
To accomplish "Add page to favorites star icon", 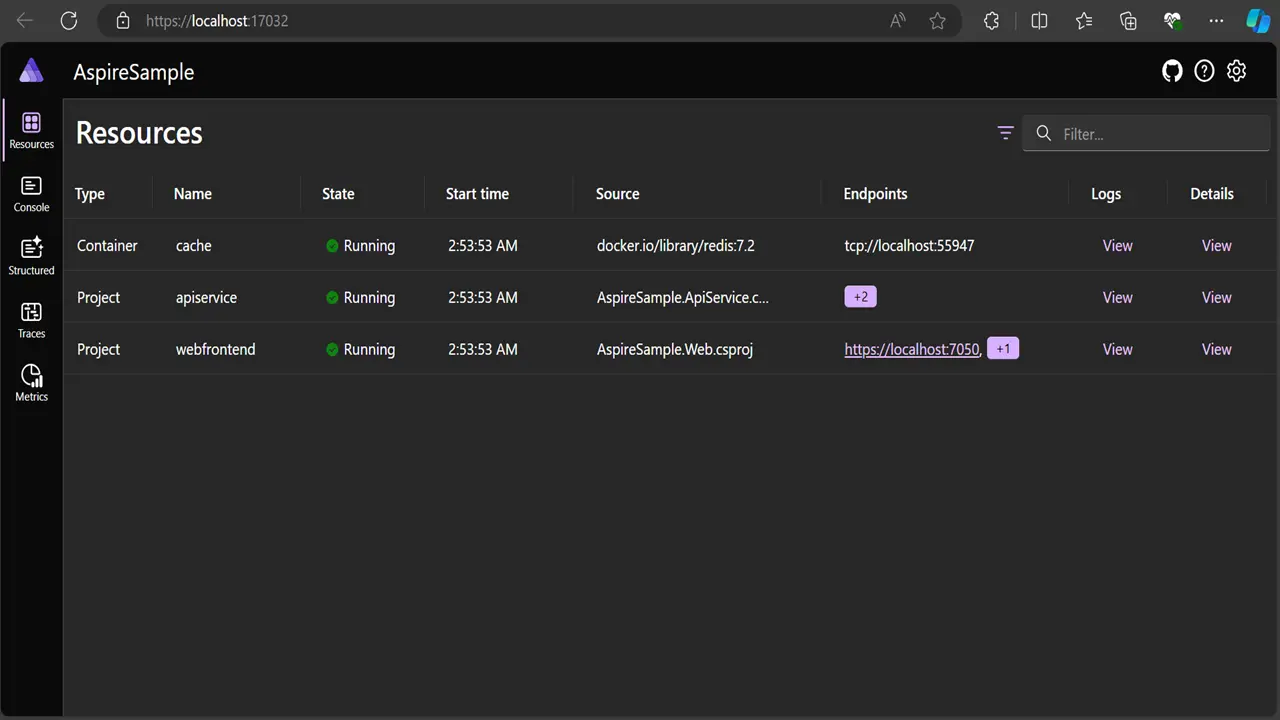I will click(x=937, y=20).
